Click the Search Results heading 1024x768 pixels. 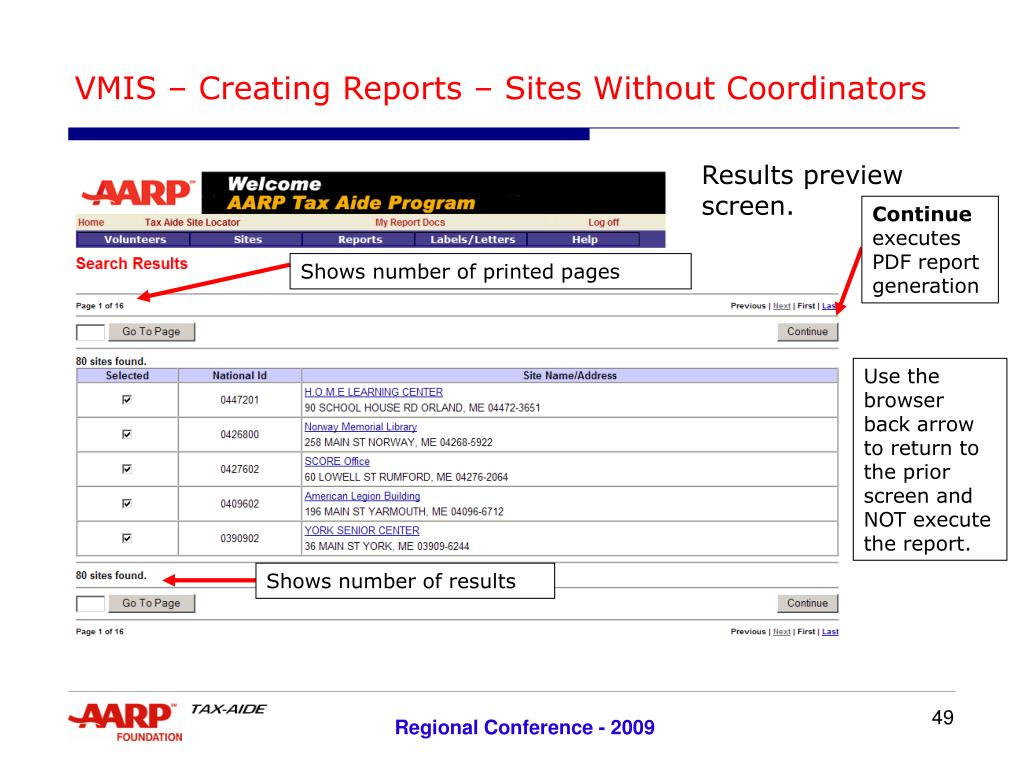point(132,264)
